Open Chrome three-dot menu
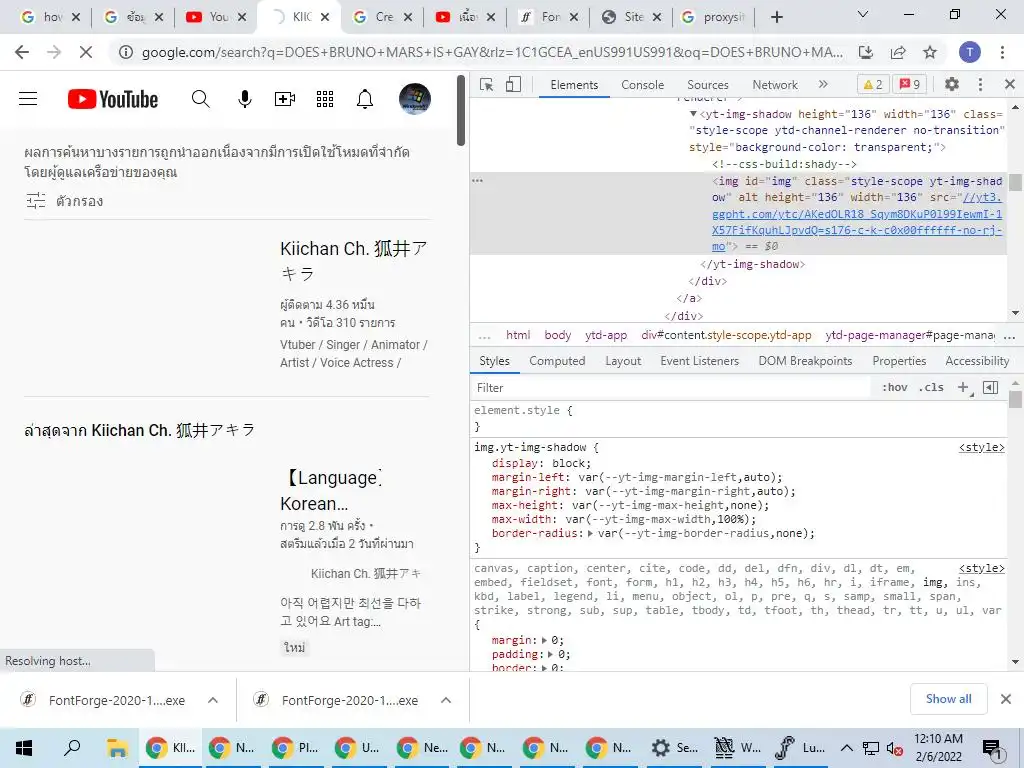This screenshot has width=1024, height=768. click(x=1002, y=52)
